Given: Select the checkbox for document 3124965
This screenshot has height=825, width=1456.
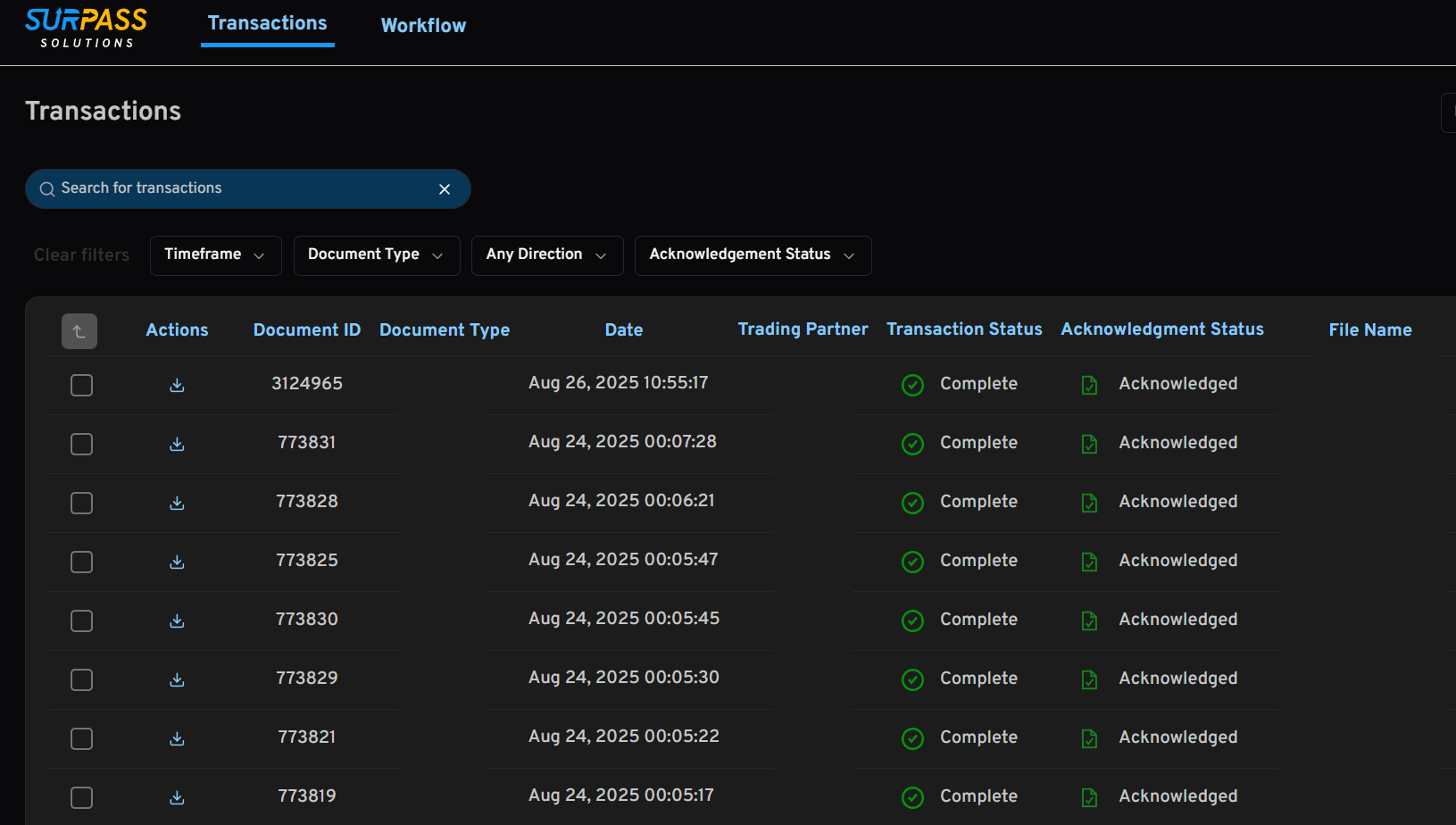Looking at the screenshot, I should point(81,385).
